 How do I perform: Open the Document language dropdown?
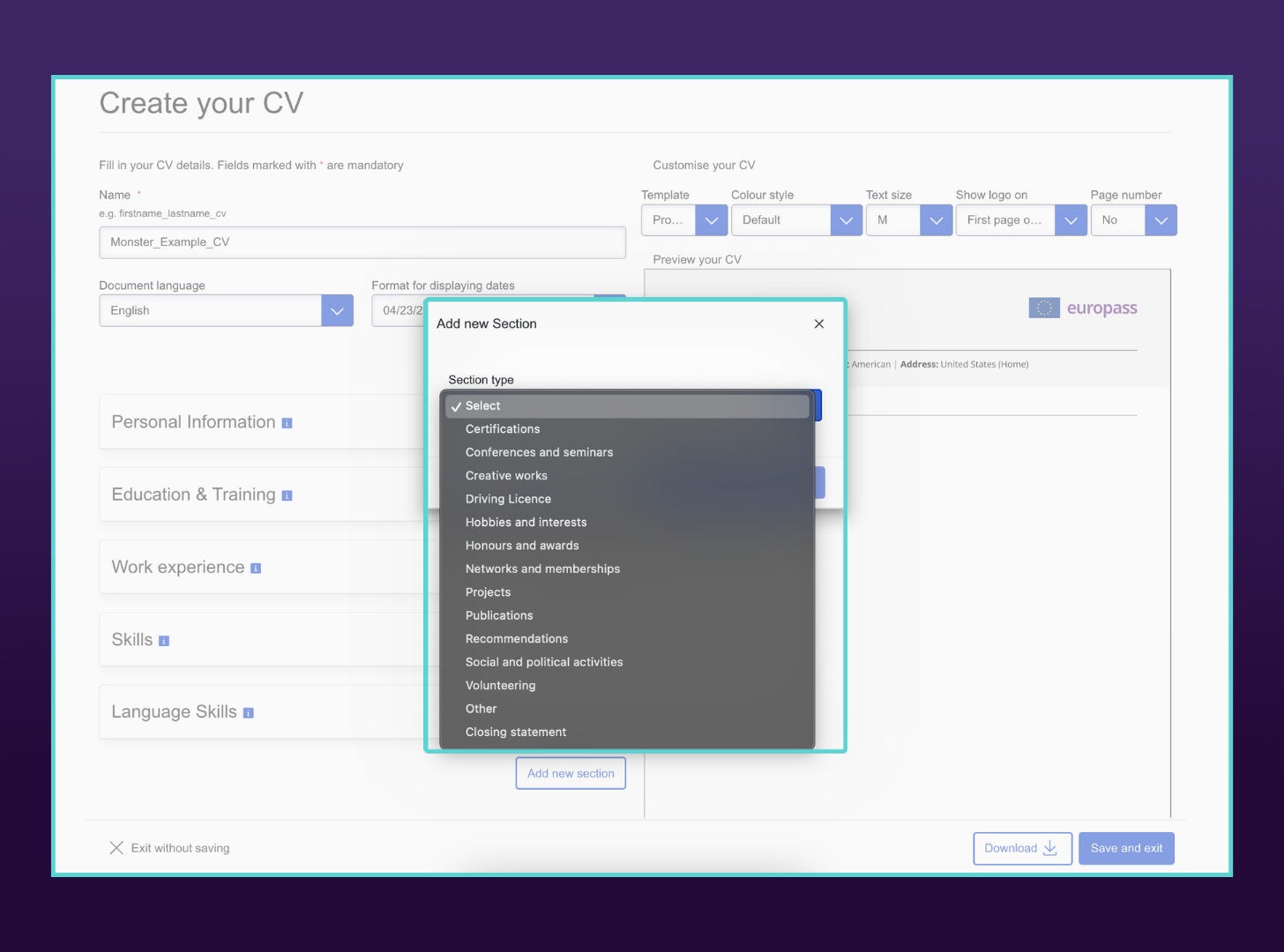coord(227,310)
